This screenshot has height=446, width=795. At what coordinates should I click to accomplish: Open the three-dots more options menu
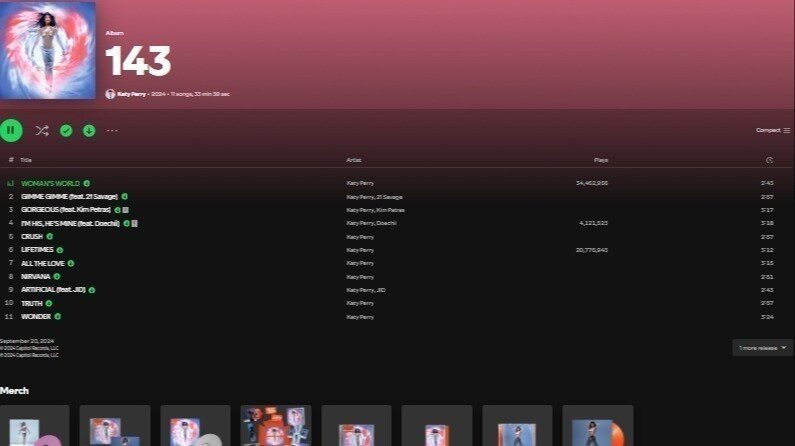[112, 130]
